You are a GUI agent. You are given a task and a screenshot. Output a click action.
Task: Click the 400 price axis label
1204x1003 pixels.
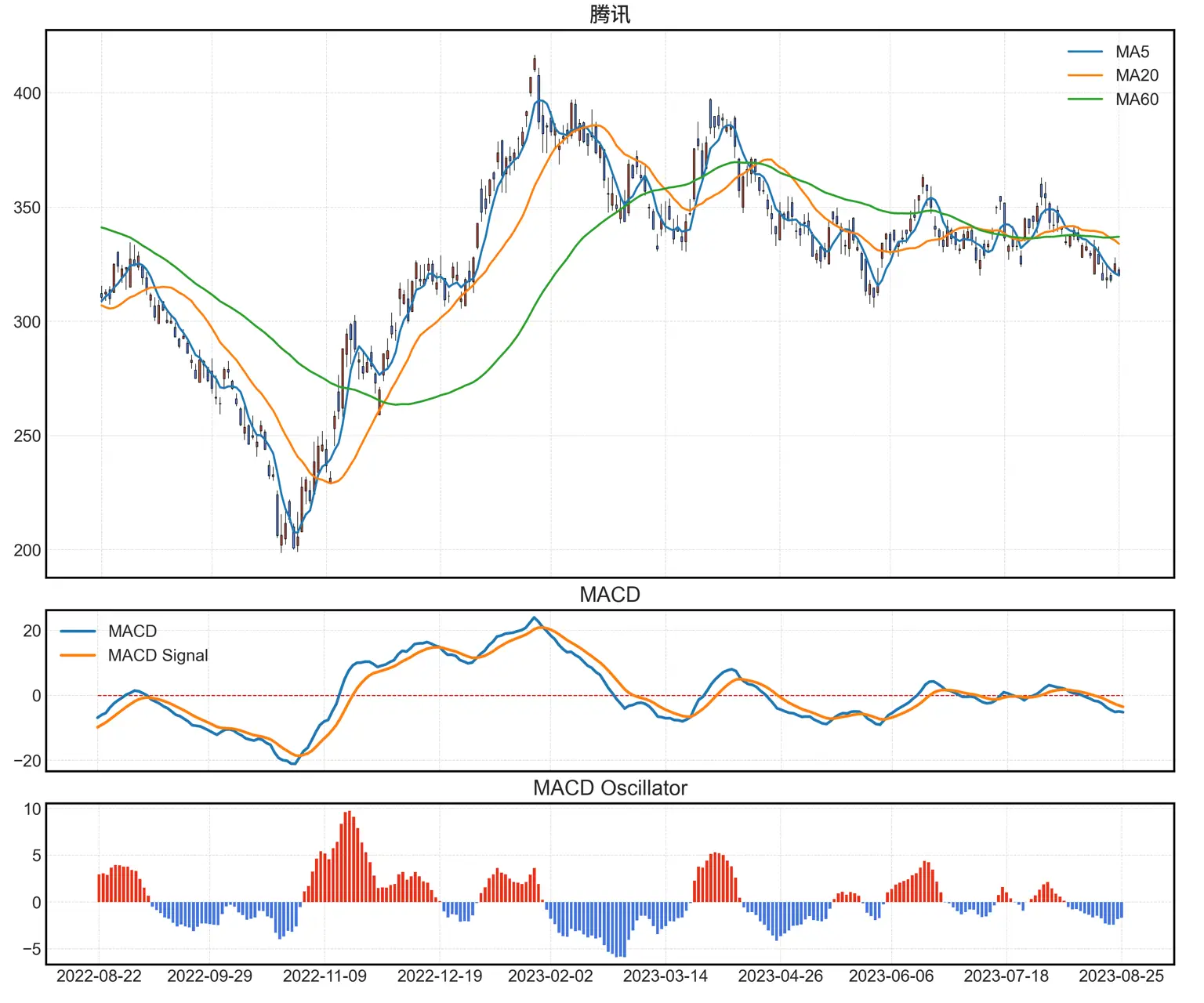27,93
